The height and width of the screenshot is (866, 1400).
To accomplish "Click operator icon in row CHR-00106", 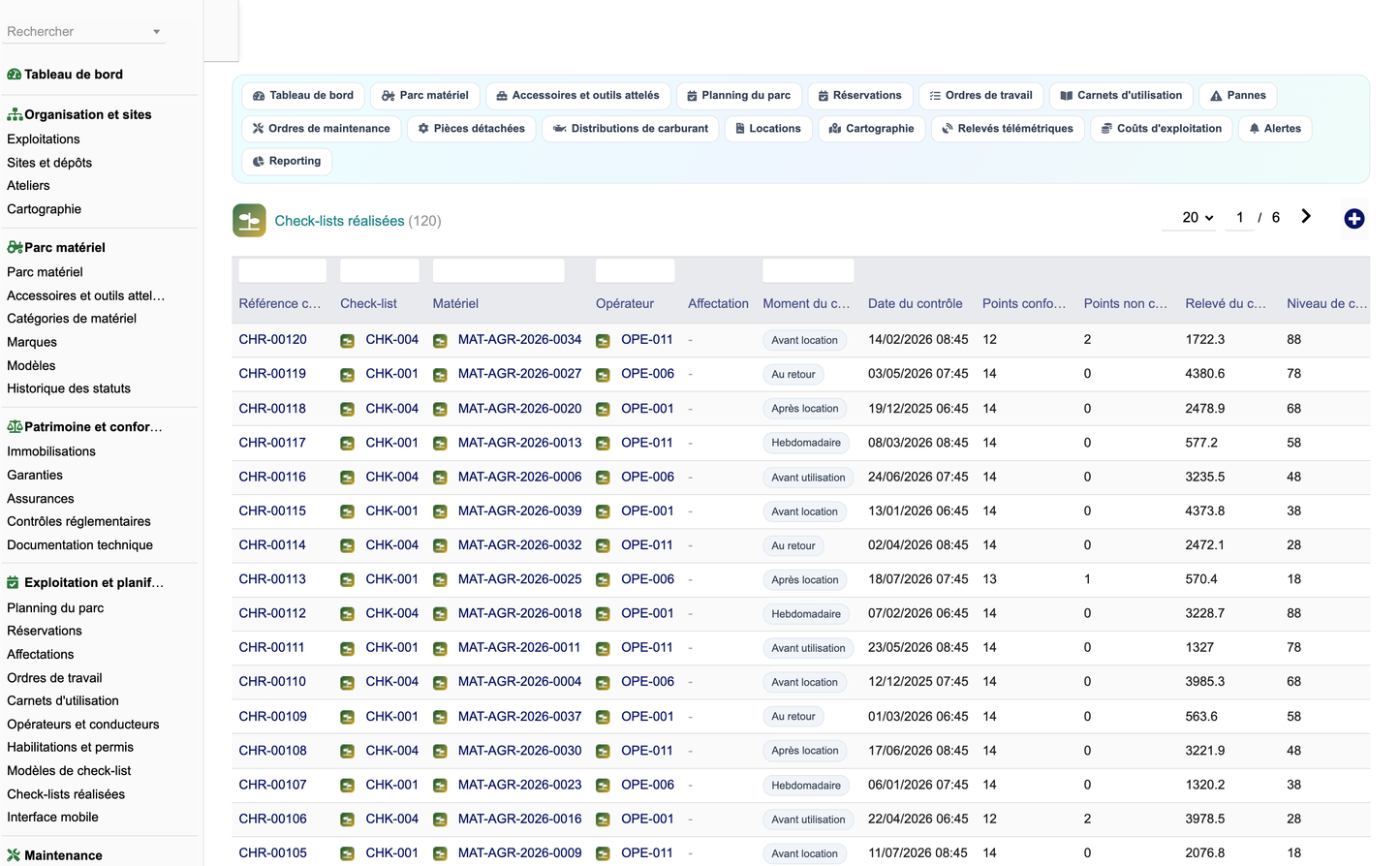I will (x=603, y=820).
